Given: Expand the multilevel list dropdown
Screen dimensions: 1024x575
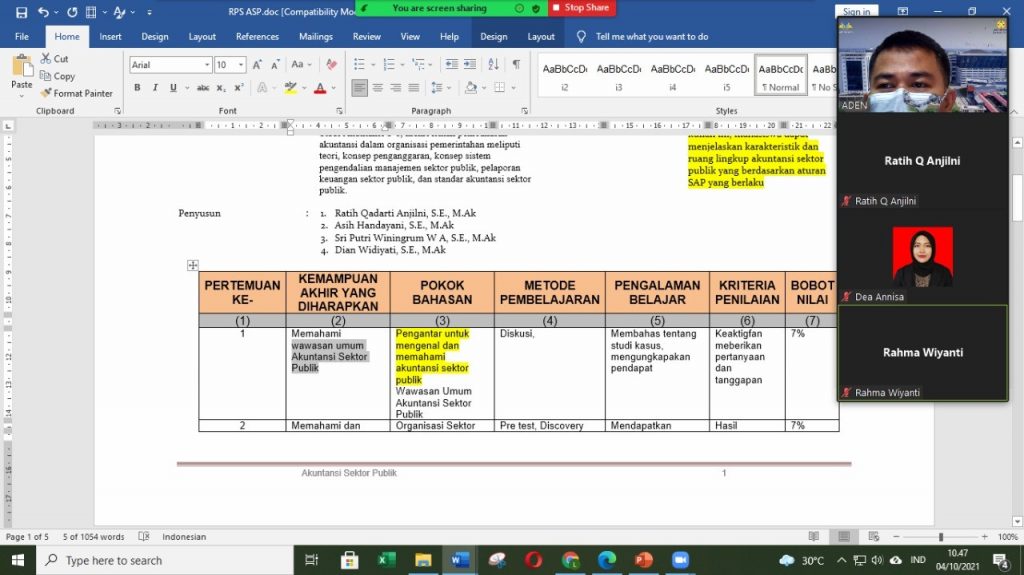Looking at the screenshot, I should [x=432, y=65].
